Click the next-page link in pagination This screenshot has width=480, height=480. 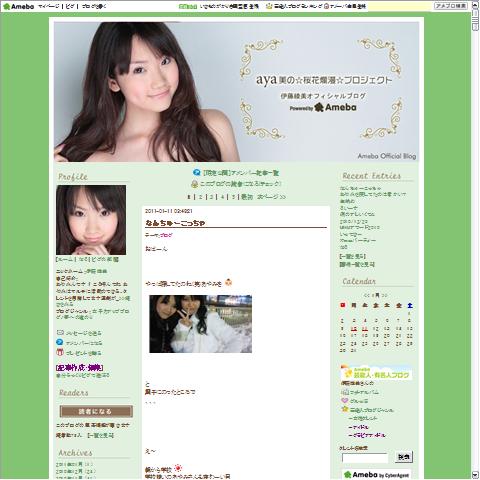[271, 197]
